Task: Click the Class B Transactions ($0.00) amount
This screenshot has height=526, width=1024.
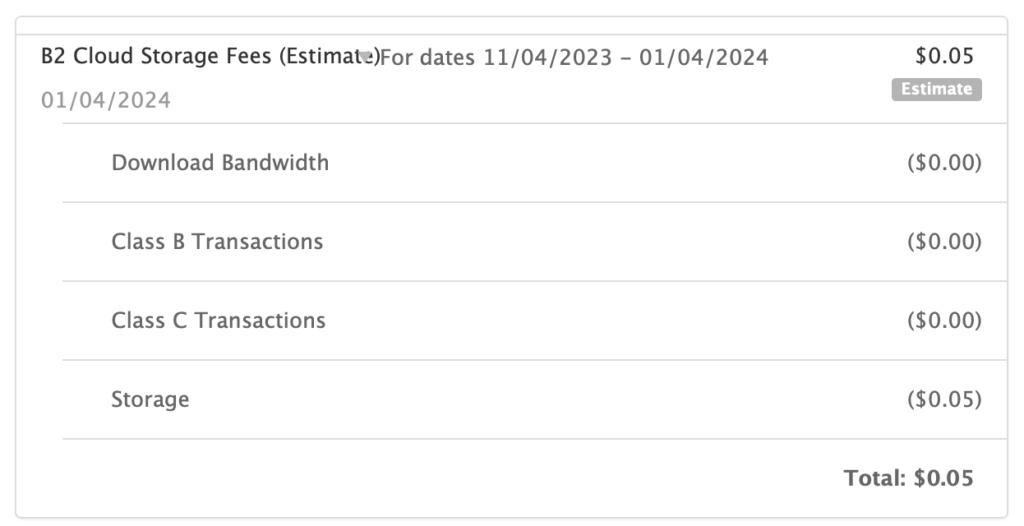Action: [x=944, y=241]
